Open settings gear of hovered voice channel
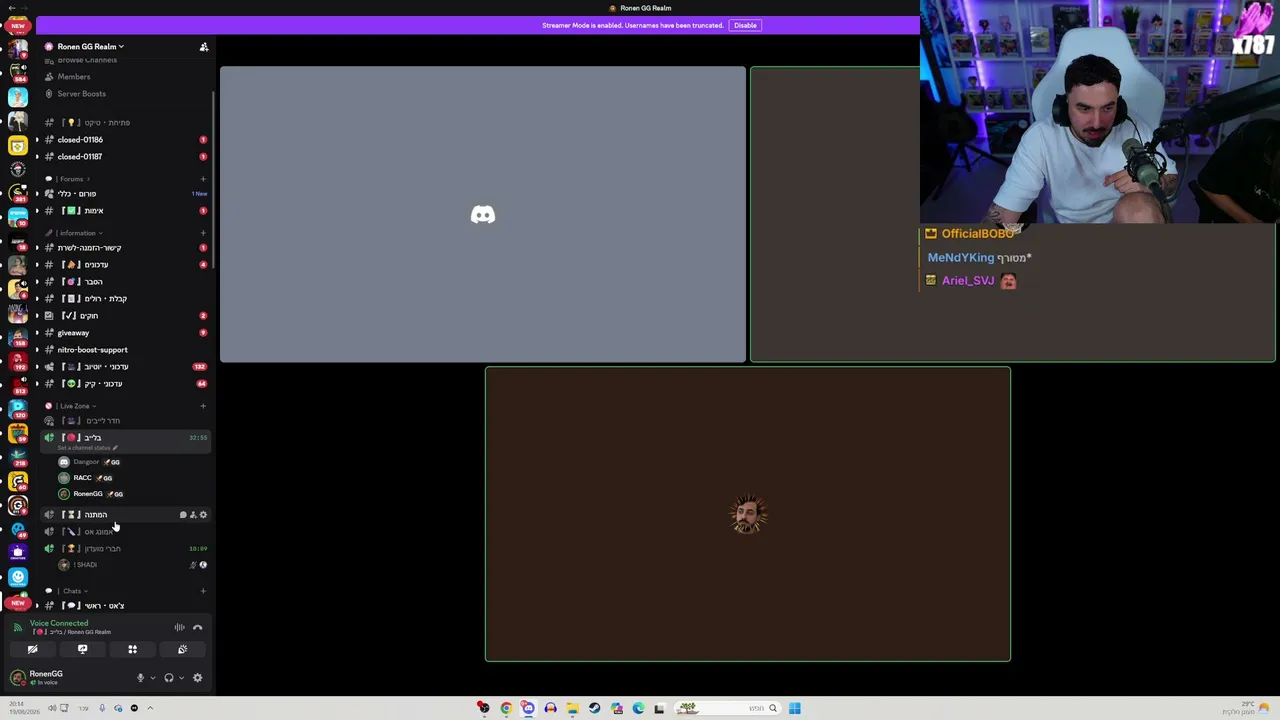The image size is (1280, 720). (203, 515)
